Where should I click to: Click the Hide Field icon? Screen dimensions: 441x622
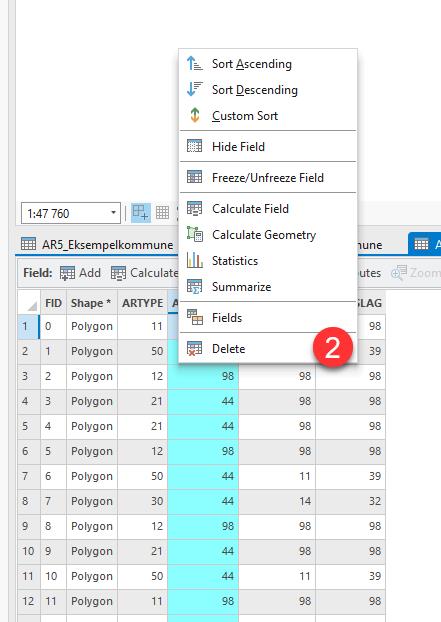coord(194,146)
